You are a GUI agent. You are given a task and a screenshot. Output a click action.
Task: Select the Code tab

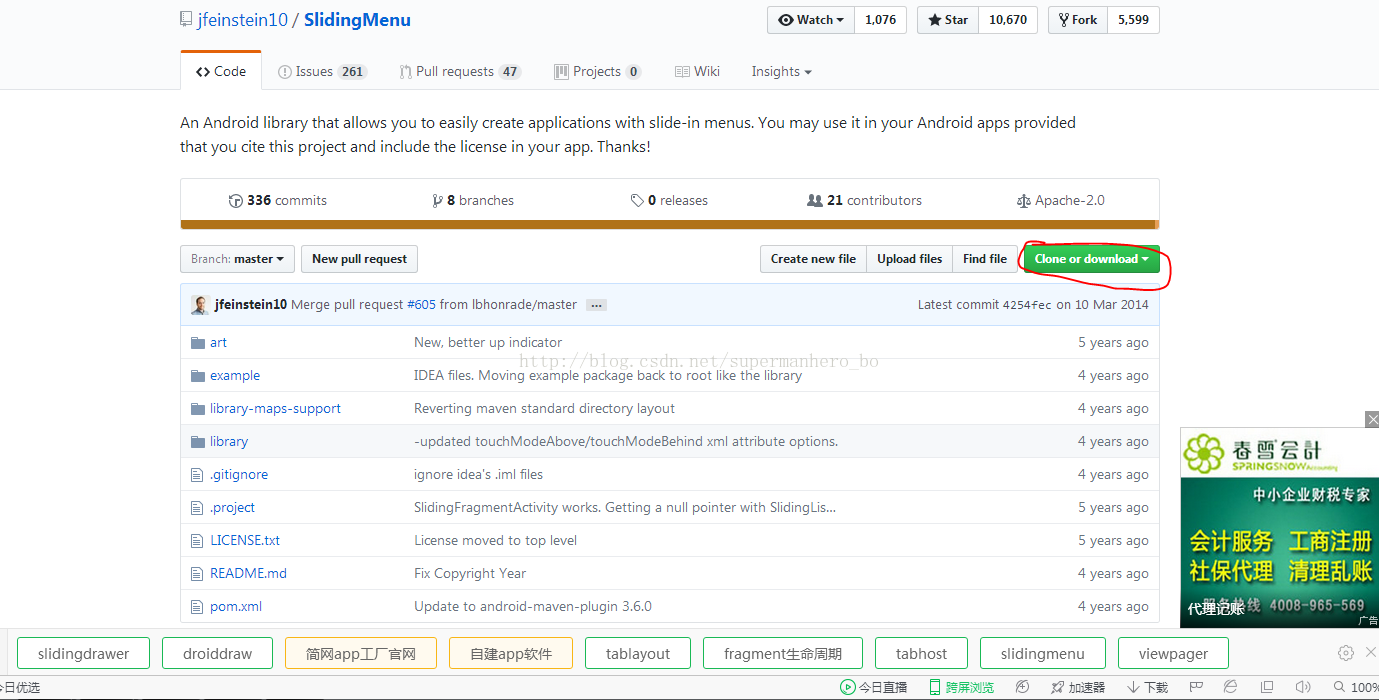click(x=221, y=71)
